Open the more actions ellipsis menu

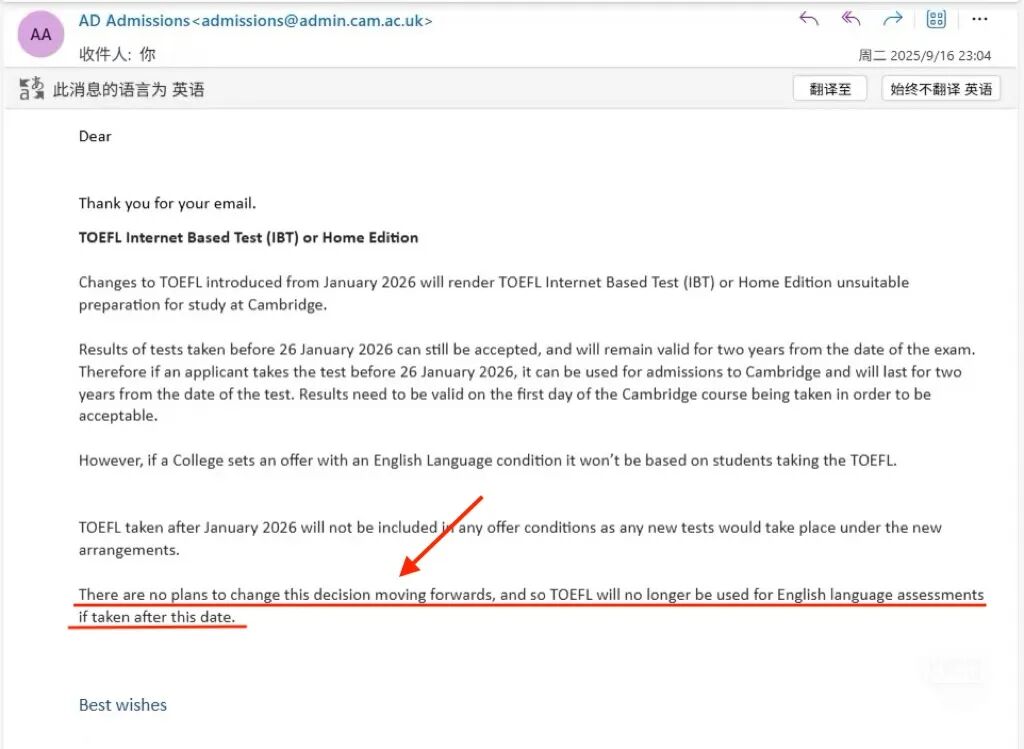click(x=980, y=19)
